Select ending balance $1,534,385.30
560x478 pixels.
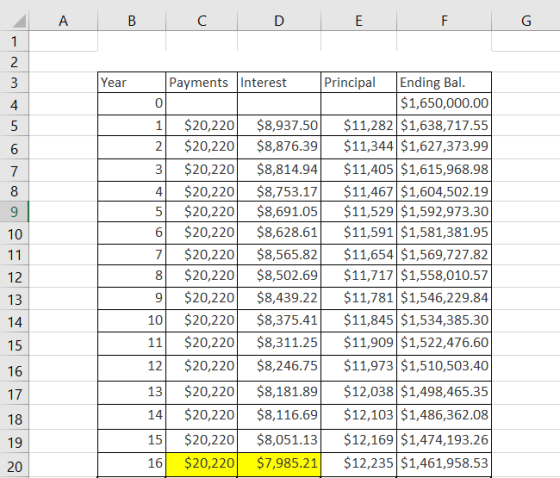pyautogui.click(x=444, y=321)
